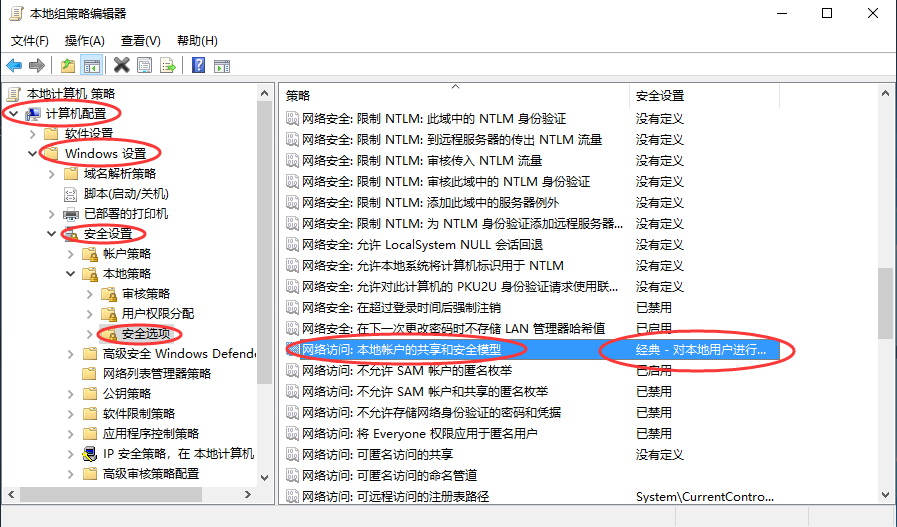Screen dimensions: 897x527
Task: Select policy 网络访问: 将 Everyone 权限应用于匿名用户
Action: pos(419,434)
